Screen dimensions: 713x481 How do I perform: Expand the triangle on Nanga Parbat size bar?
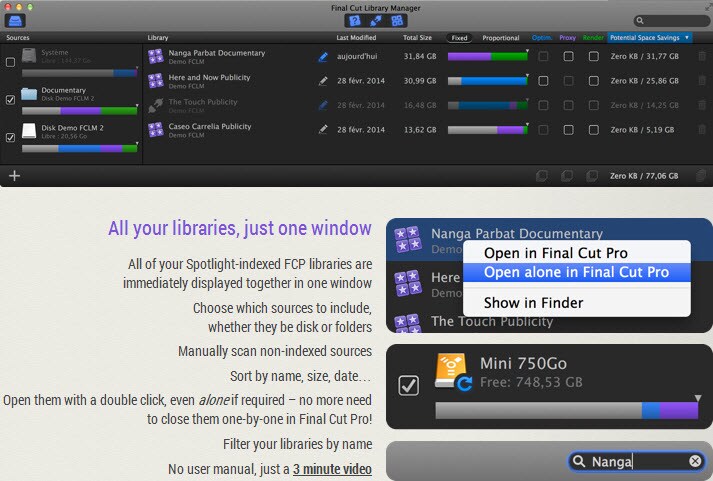pos(527,50)
